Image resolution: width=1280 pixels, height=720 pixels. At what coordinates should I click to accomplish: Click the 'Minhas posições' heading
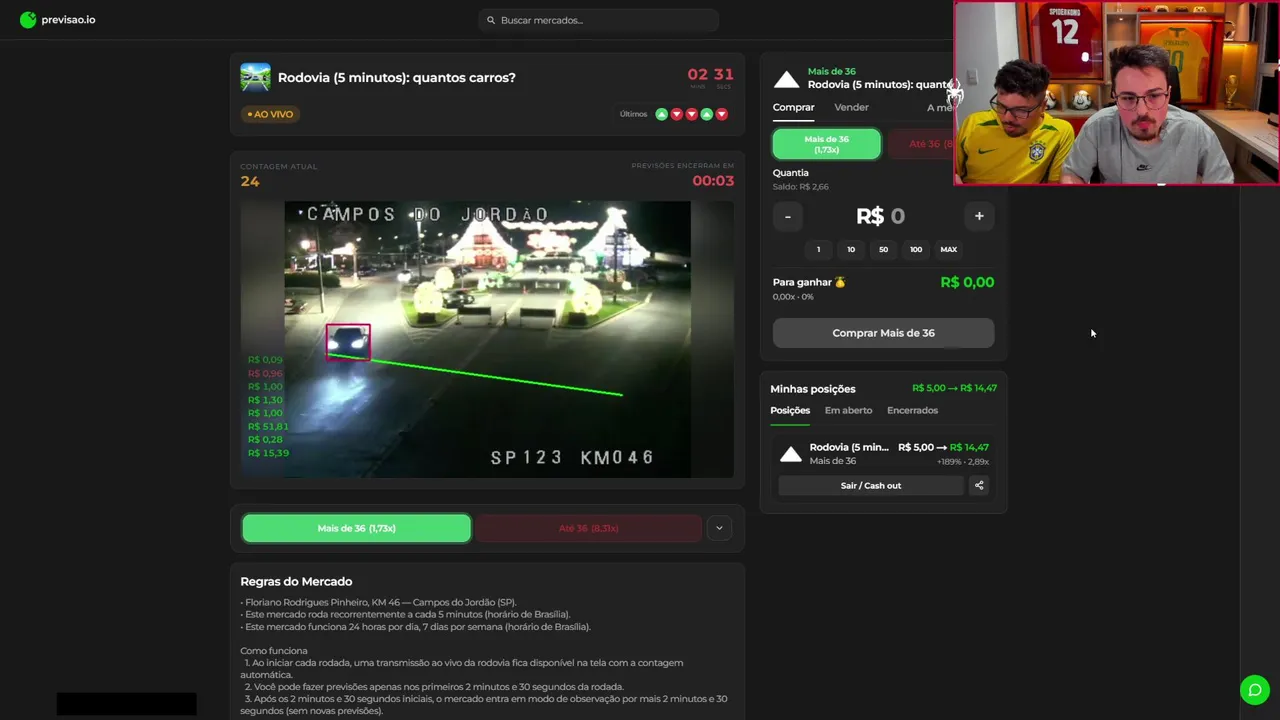pyautogui.click(x=813, y=388)
